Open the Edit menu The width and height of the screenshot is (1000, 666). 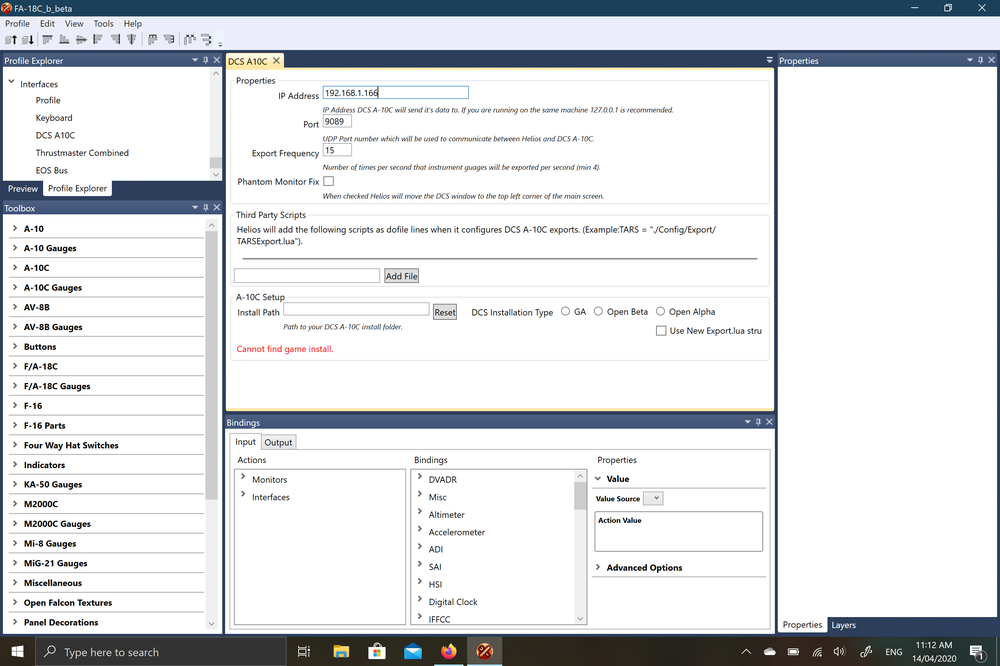47,24
